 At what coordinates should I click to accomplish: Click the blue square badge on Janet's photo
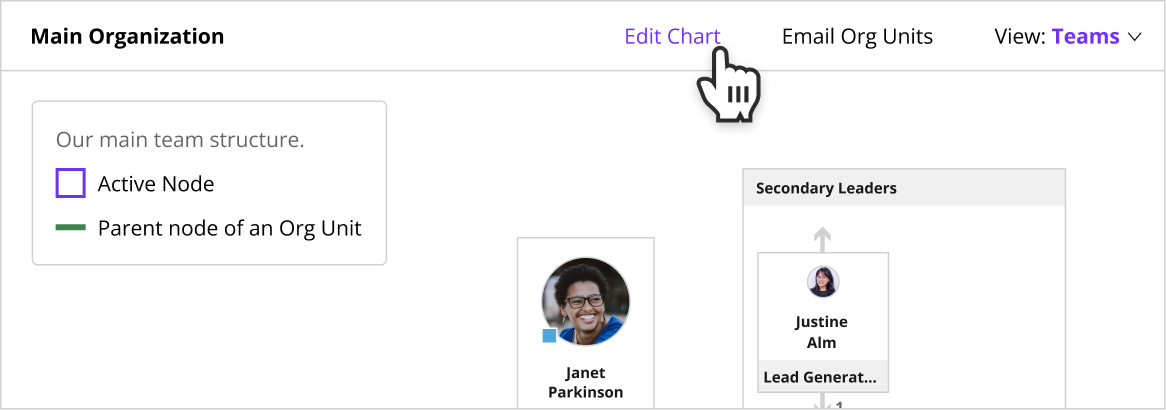pos(550,336)
